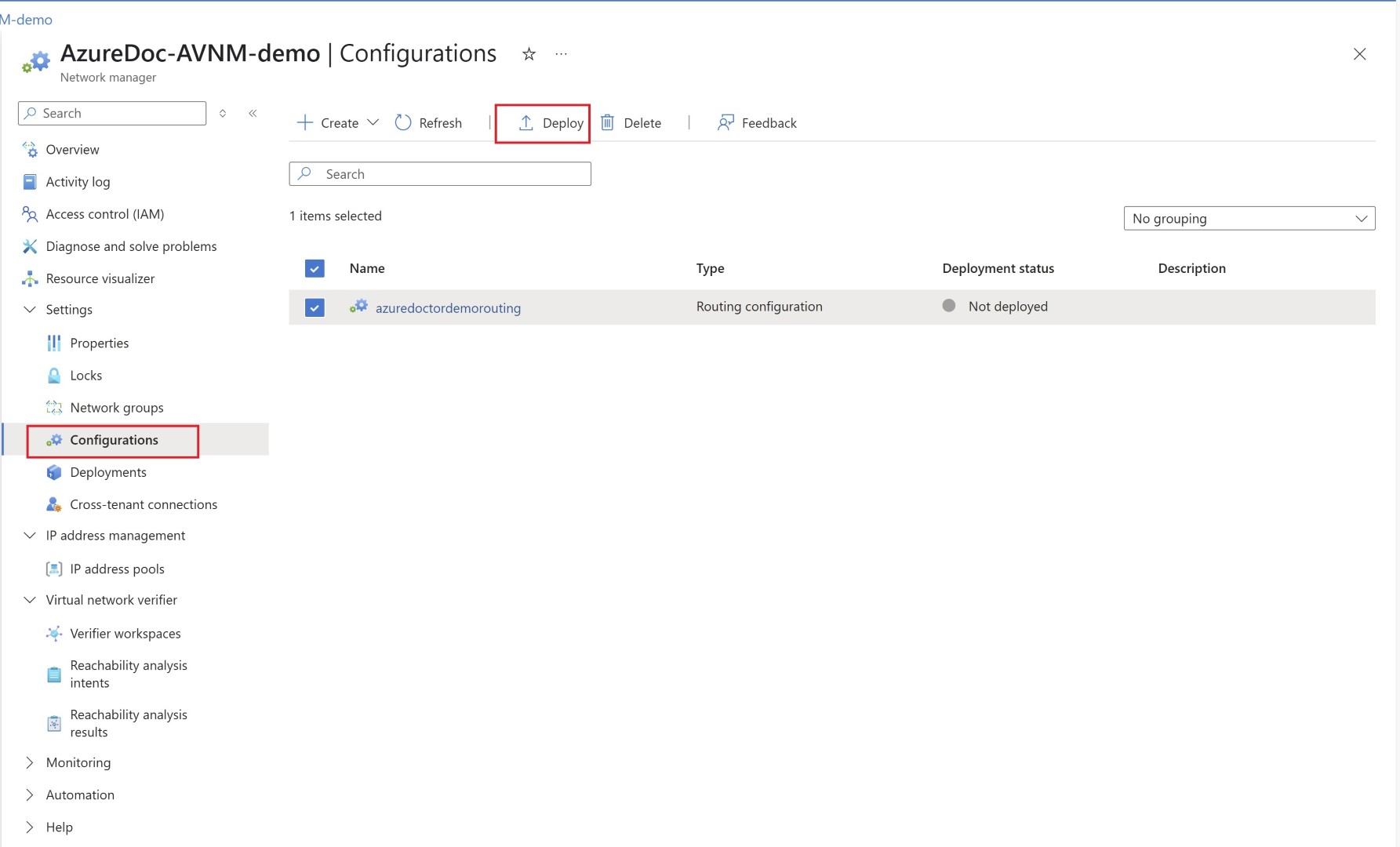This screenshot has height=847, width=1400.
Task: Click the sidebar expand/collapse up-down arrows
Action: (x=223, y=113)
